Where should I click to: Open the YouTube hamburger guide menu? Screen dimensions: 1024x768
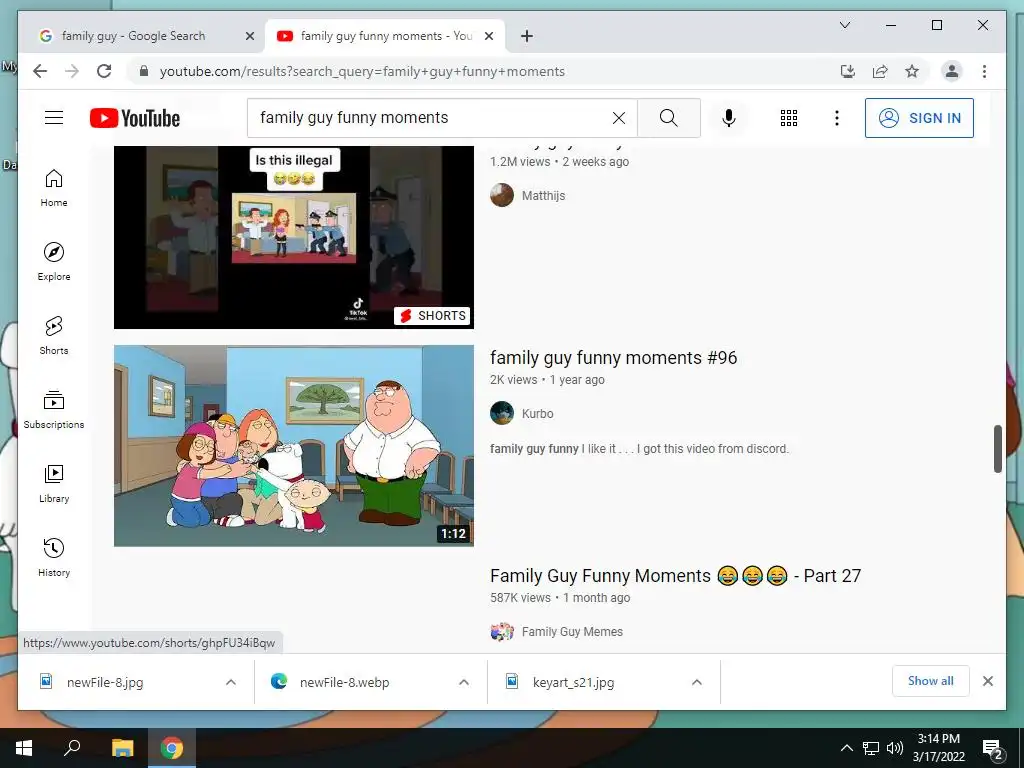coord(54,118)
